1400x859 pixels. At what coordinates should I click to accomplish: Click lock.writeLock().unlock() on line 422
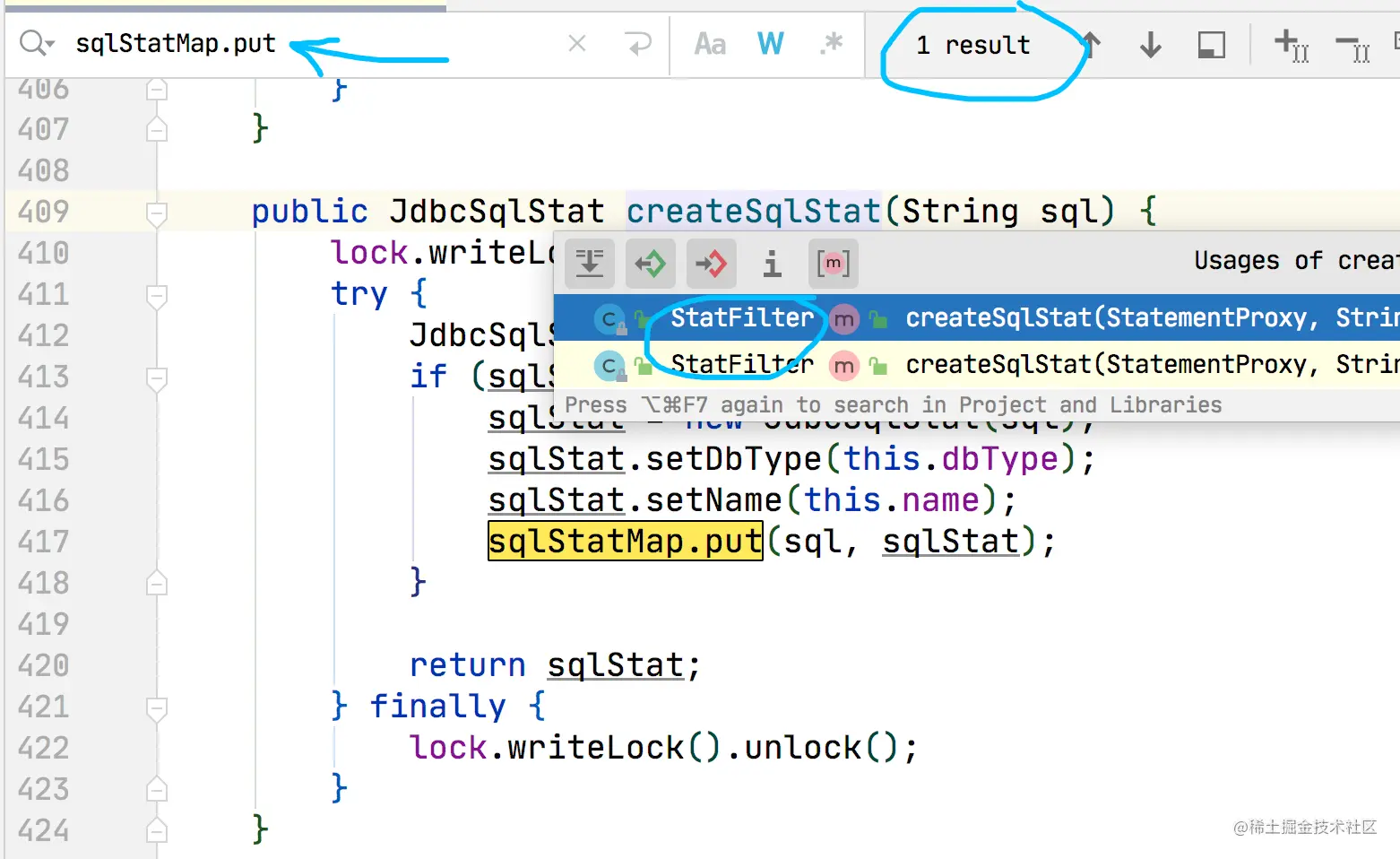pyautogui.click(x=663, y=748)
